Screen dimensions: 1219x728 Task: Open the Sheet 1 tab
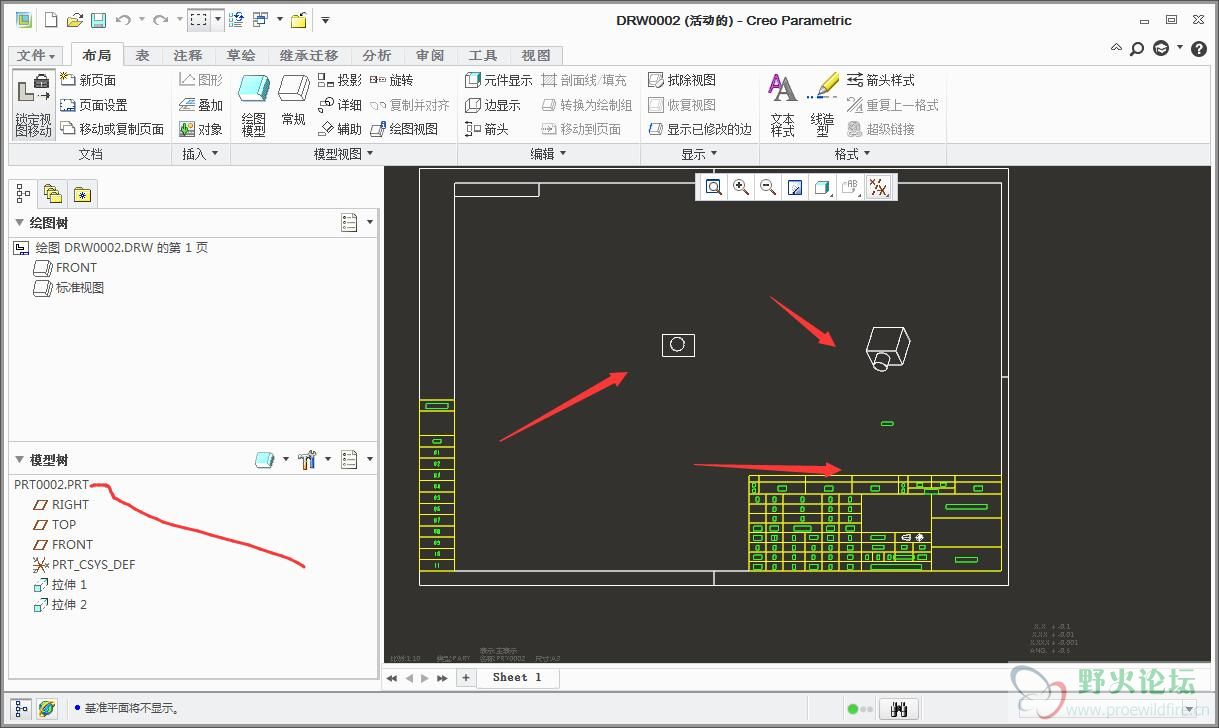[x=517, y=677]
